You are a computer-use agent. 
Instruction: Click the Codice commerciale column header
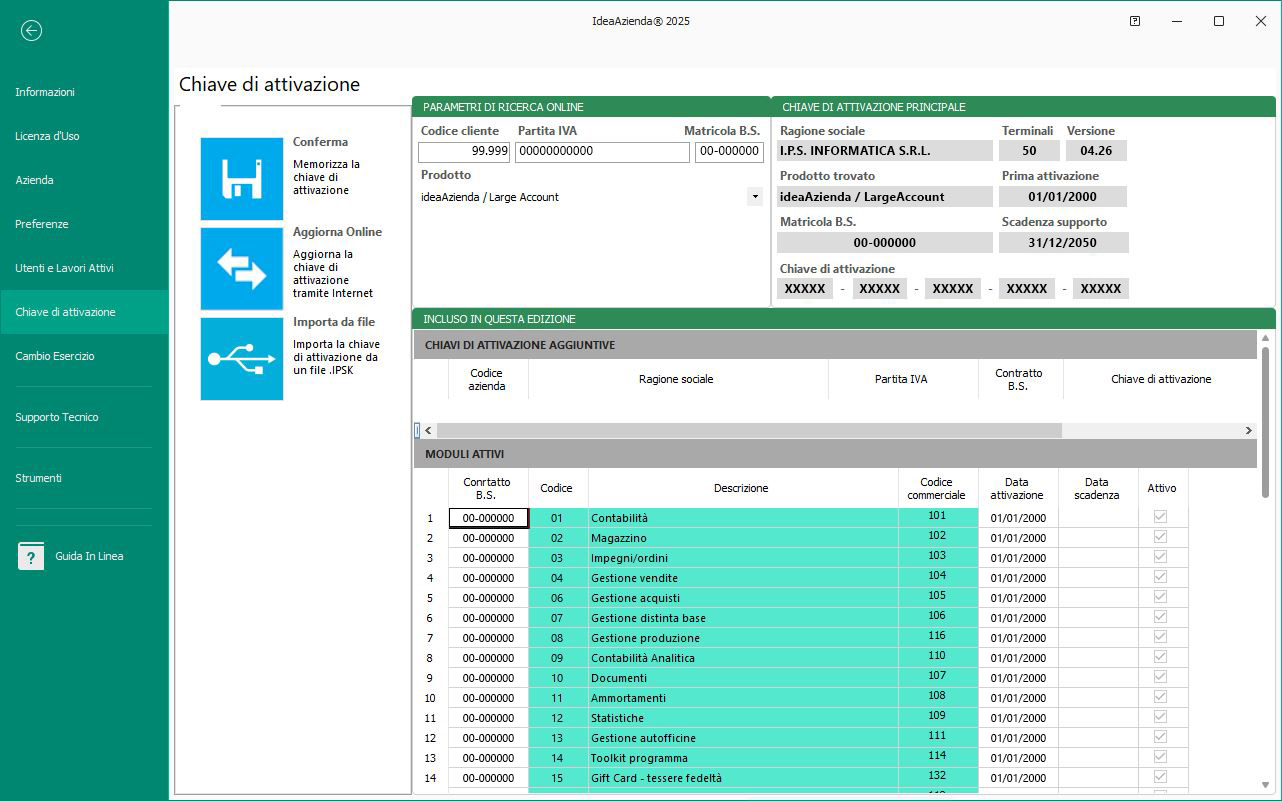(936, 488)
